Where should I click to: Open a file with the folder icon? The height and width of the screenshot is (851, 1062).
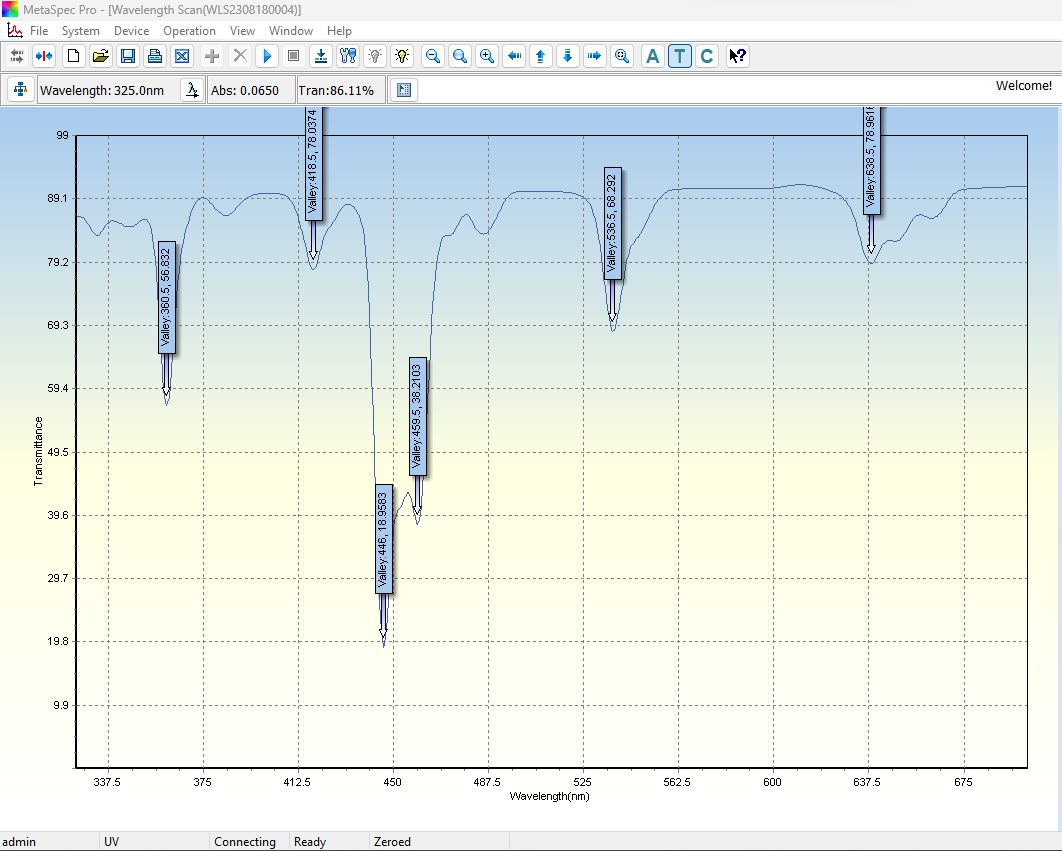(100, 56)
